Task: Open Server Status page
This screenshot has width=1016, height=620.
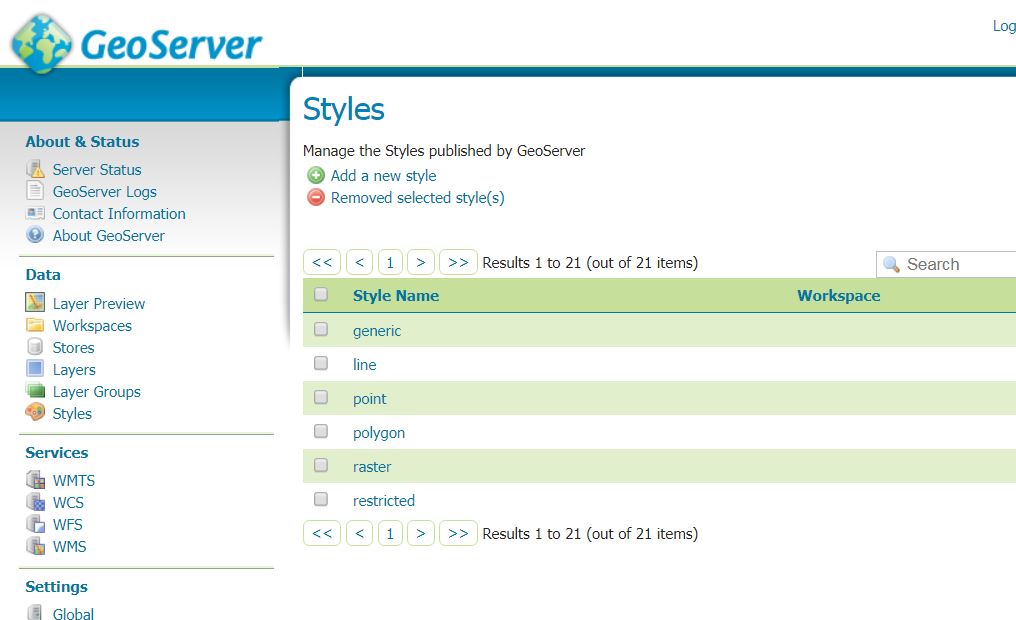Action: point(97,170)
